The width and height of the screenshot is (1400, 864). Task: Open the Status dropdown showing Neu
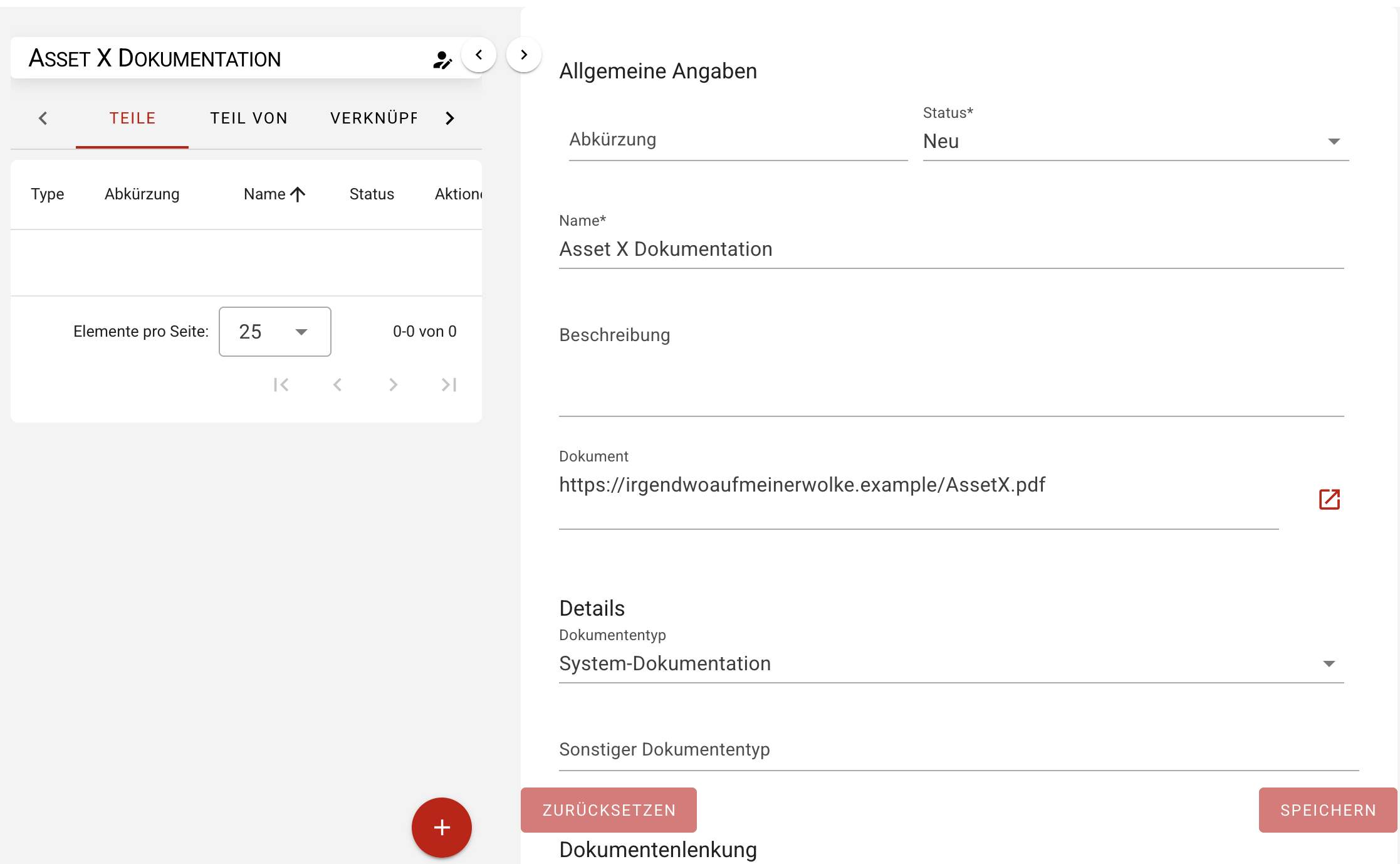pos(1135,142)
